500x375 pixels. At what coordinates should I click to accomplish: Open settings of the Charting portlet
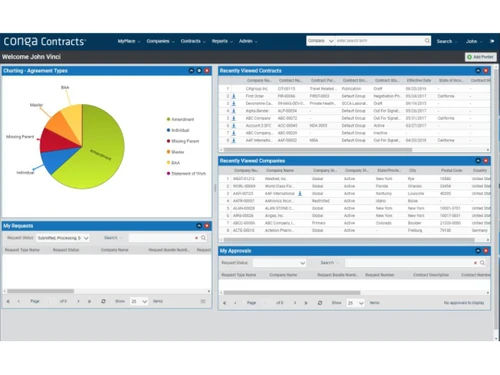[x=199, y=71]
